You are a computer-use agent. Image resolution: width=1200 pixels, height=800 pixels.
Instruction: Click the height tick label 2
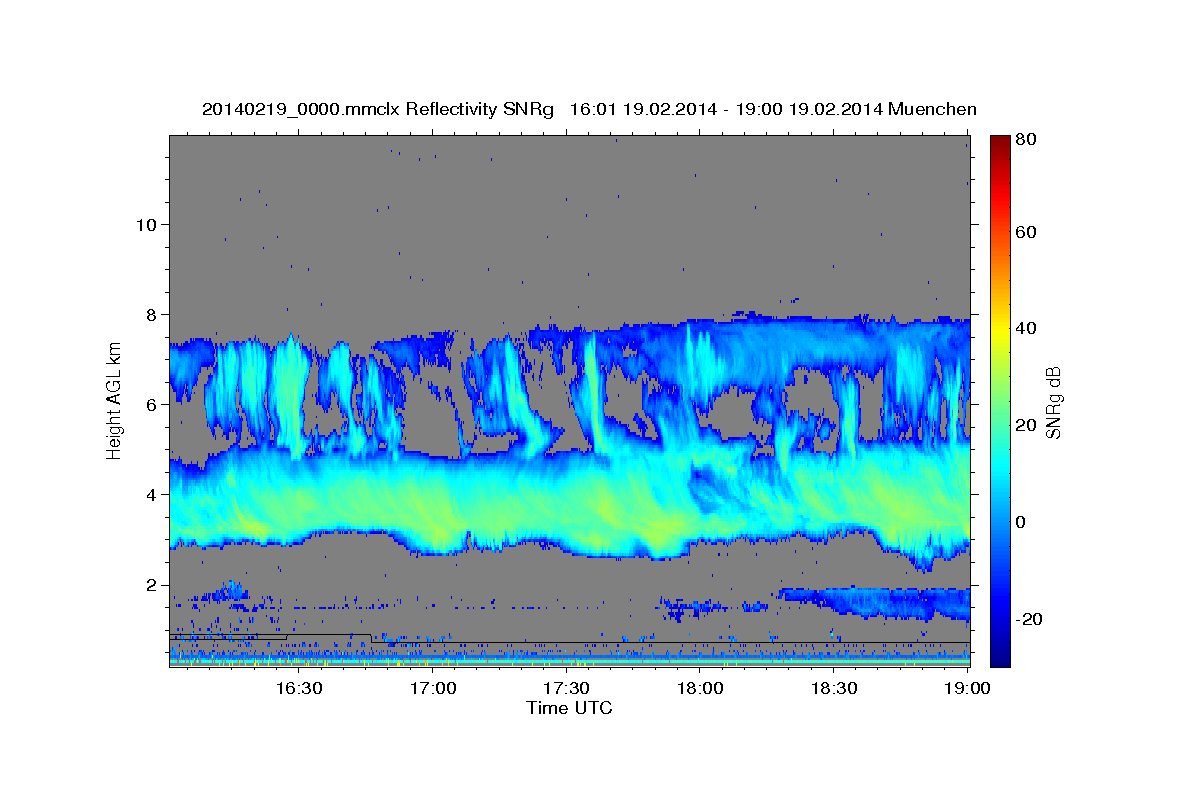coord(151,584)
